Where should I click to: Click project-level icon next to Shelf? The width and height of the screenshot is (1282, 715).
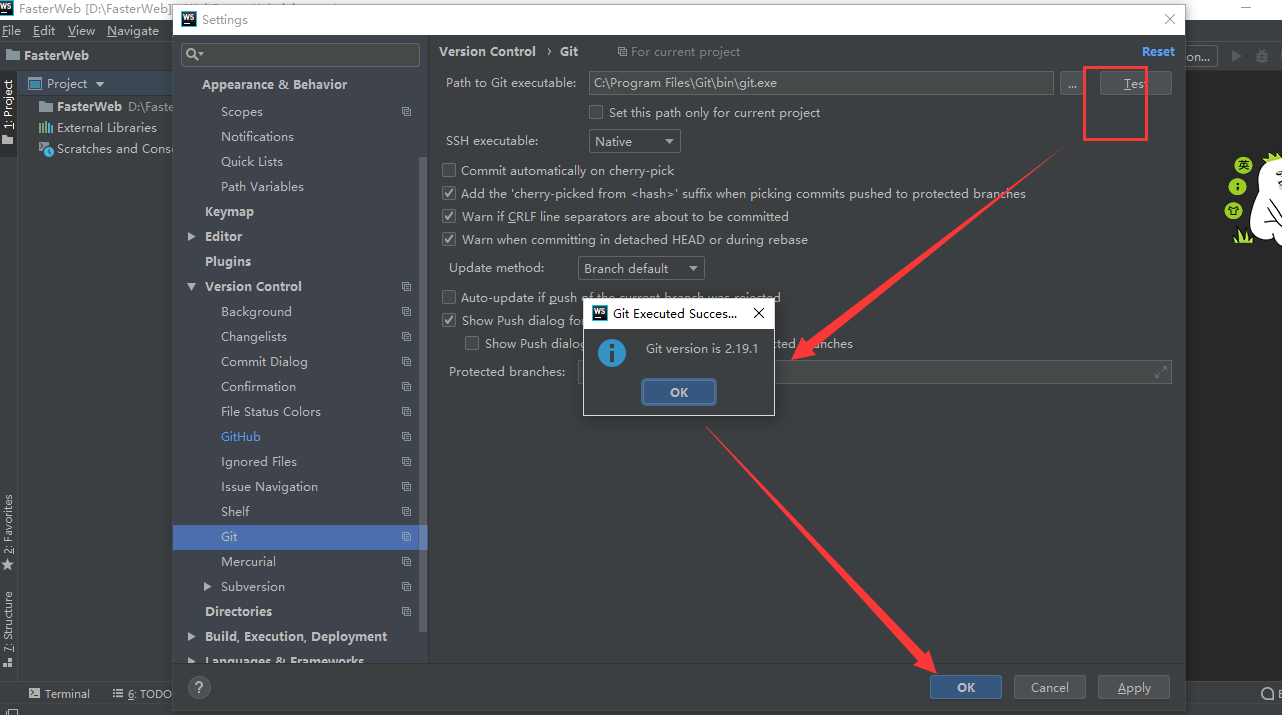point(407,512)
